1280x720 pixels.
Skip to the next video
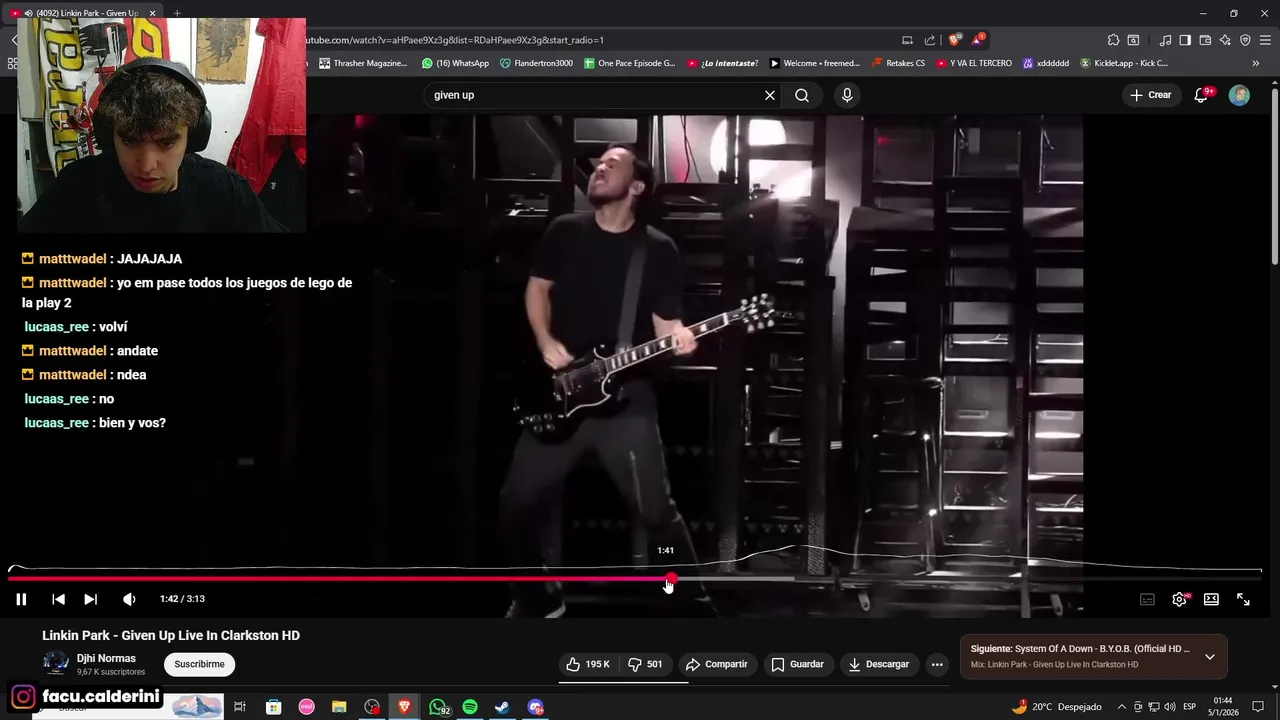tap(90, 599)
